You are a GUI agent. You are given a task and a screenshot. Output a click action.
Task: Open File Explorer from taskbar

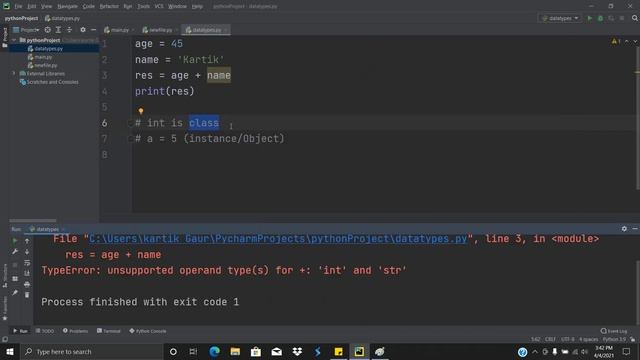tap(235, 351)
